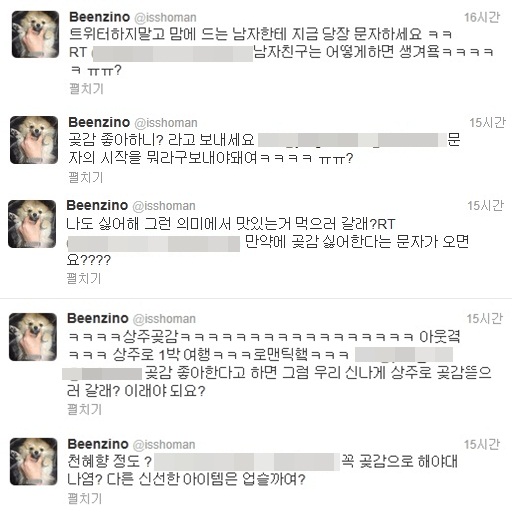This screenshot has height=516, width=512.
Task: Expand the 상주곶감 tweet via 펼치기
Action: point(84,409)
